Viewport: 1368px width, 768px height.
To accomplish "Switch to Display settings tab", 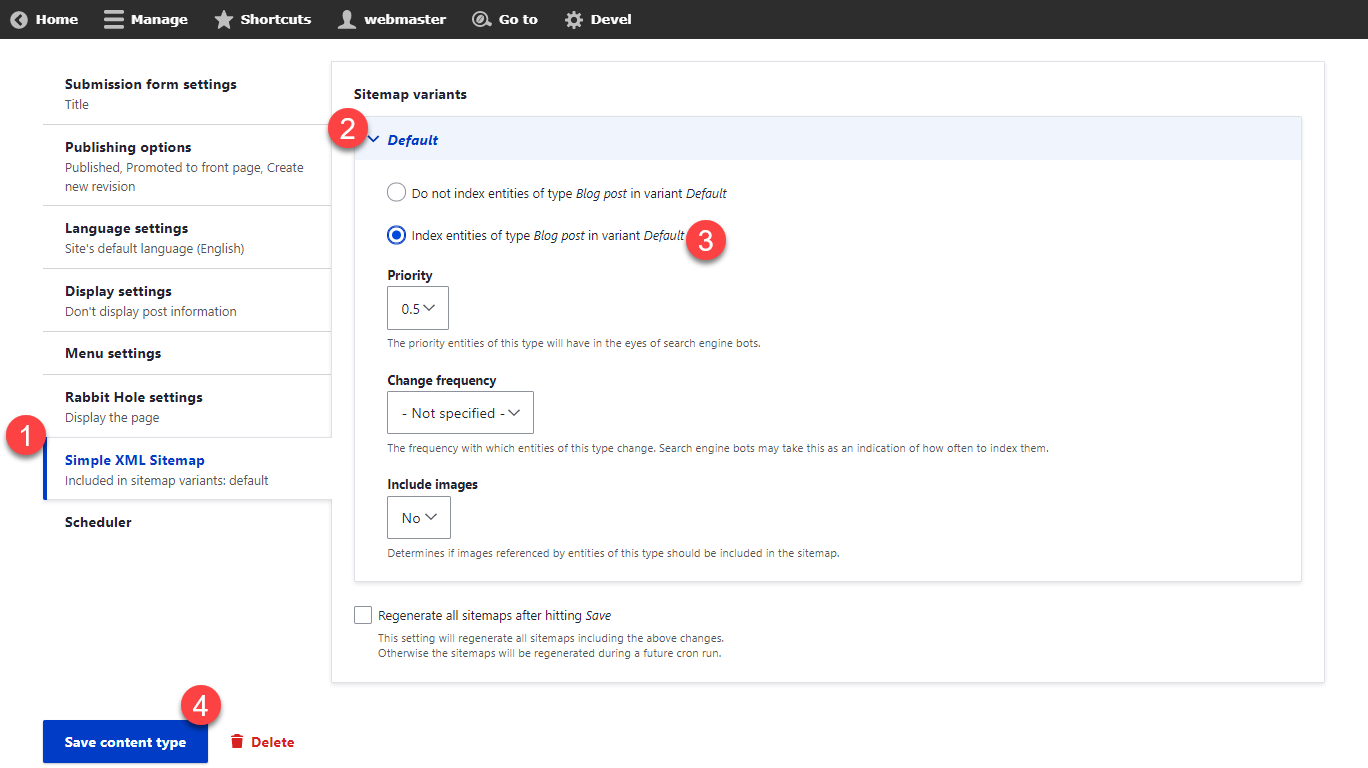I will 118,291.
